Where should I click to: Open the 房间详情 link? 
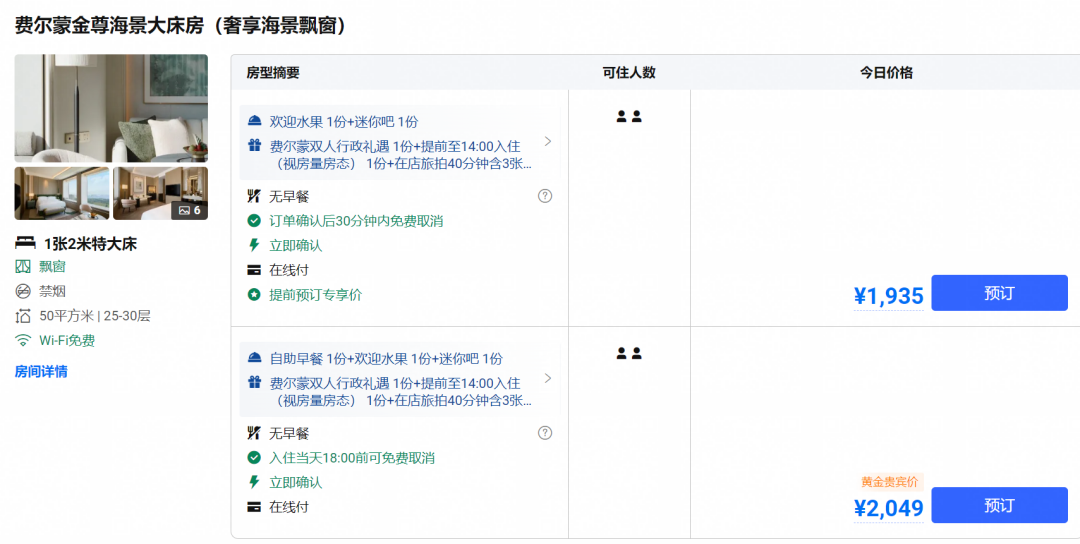click(41, 372)
